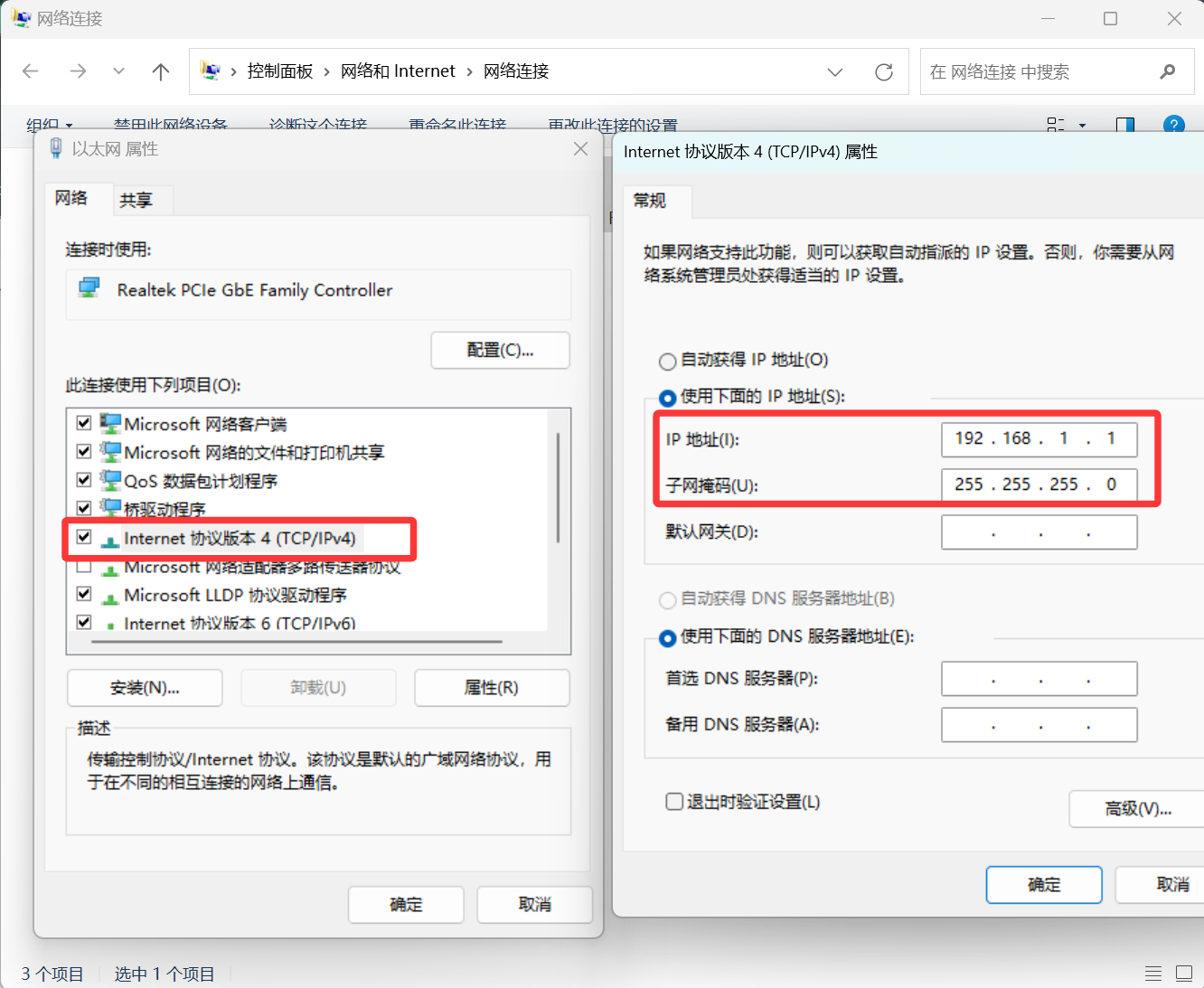This screenshot has height=988, width=1204.
Task: Toggle QoS 数据包计划程序 checkbox
Action: point(84,480)
